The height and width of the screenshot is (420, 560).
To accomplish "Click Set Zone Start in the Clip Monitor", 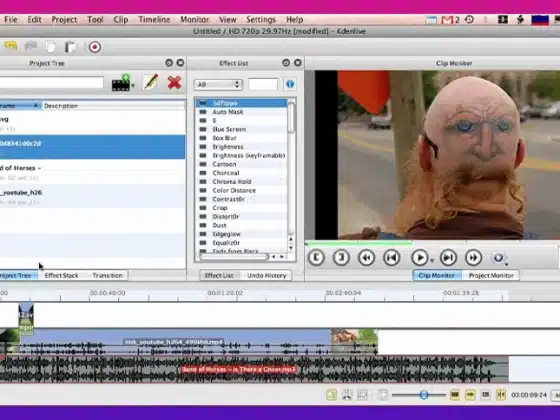I will 316,258.
